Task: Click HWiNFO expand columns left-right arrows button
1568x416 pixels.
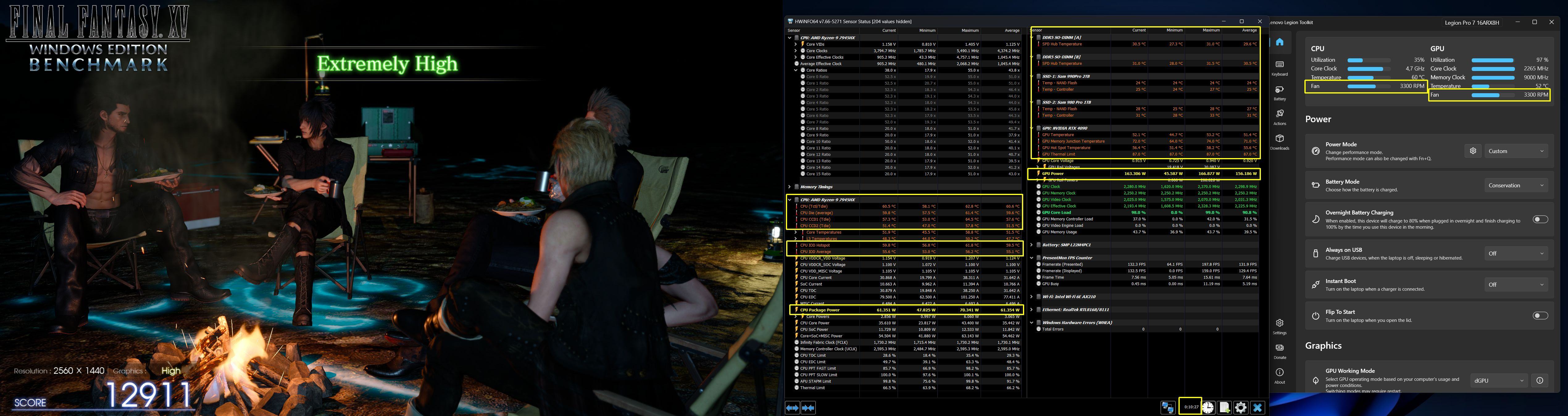Action: tap(793, 407)
